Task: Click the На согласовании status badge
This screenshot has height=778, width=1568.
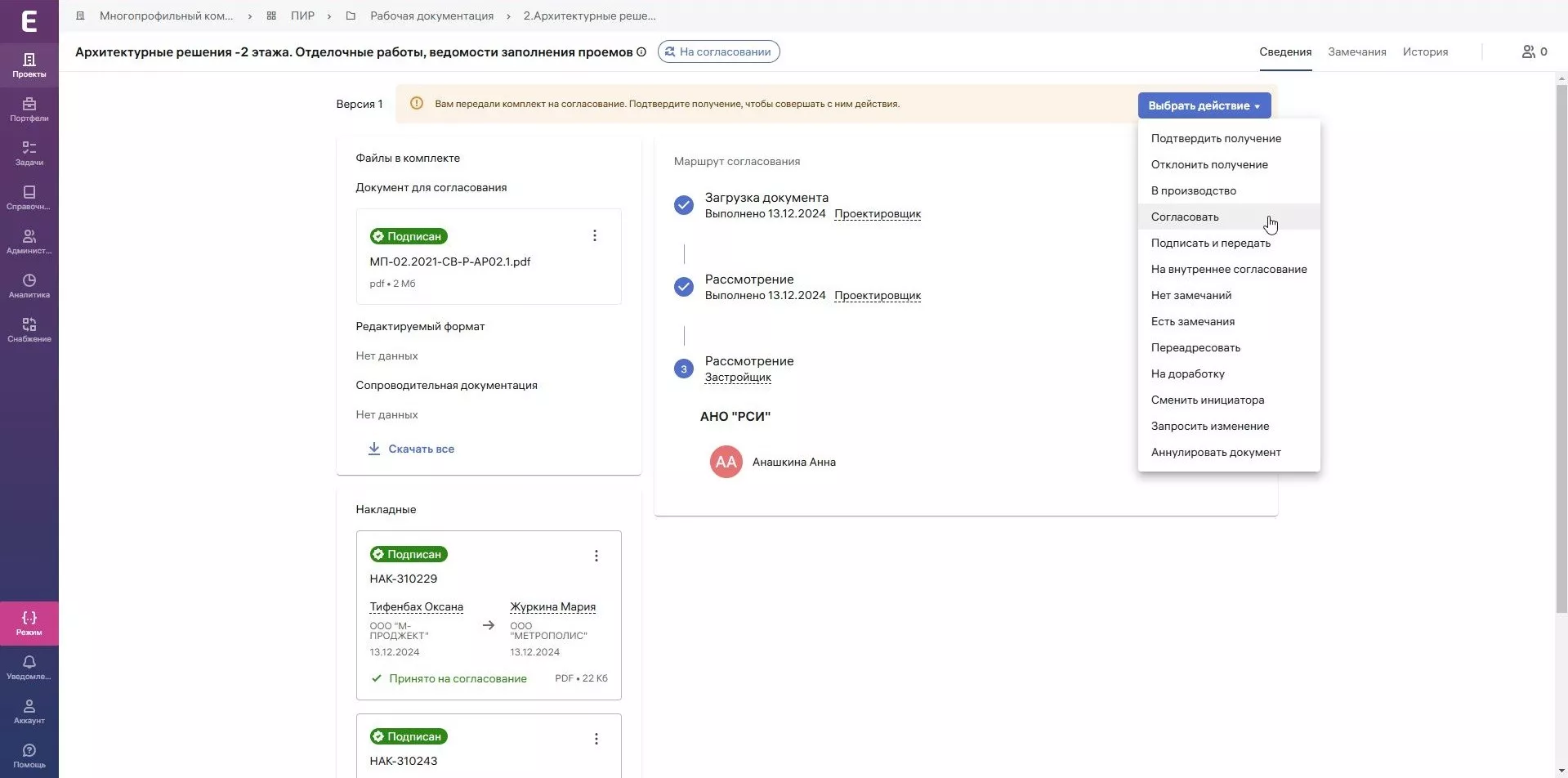Action: [x=718, y=51]
